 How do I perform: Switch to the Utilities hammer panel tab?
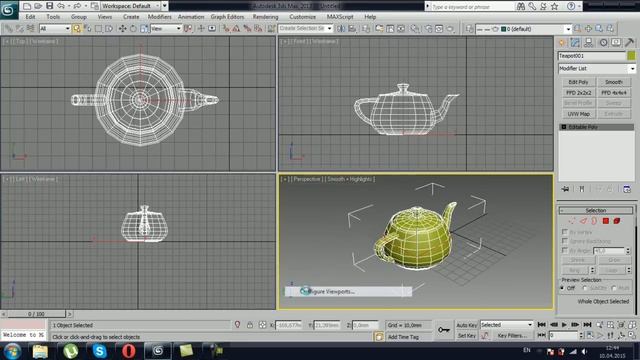coord(629,42)
